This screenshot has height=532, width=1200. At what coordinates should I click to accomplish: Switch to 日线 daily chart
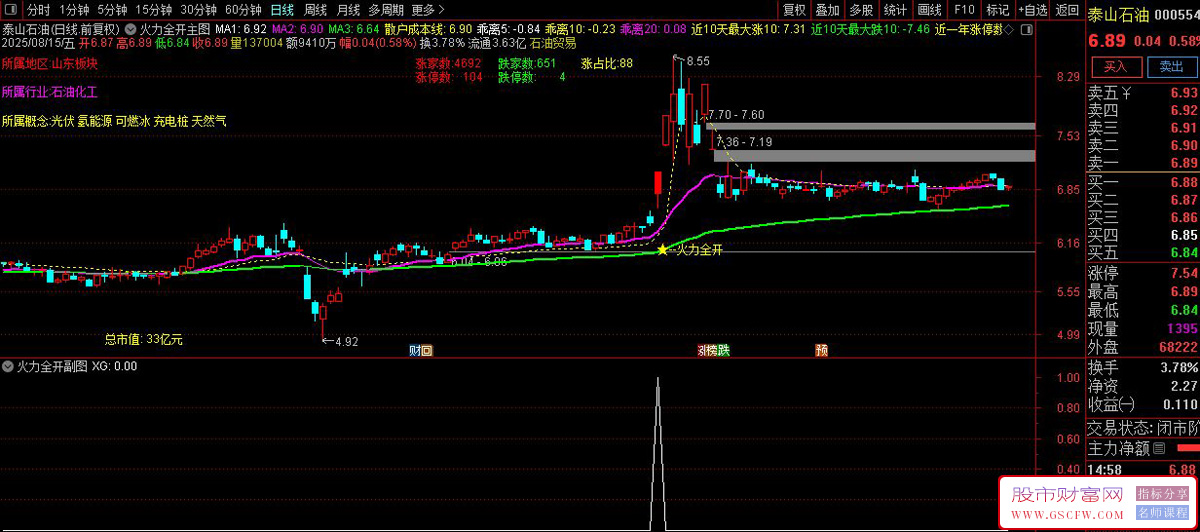click(282, 10)
